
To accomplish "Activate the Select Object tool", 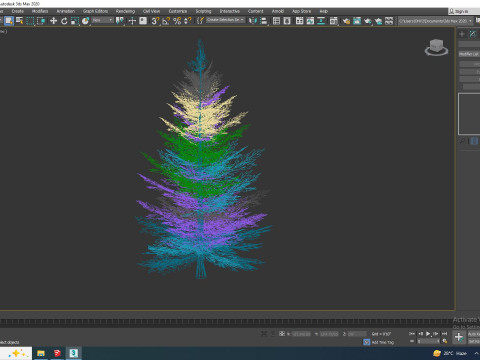I will point(9,21).
